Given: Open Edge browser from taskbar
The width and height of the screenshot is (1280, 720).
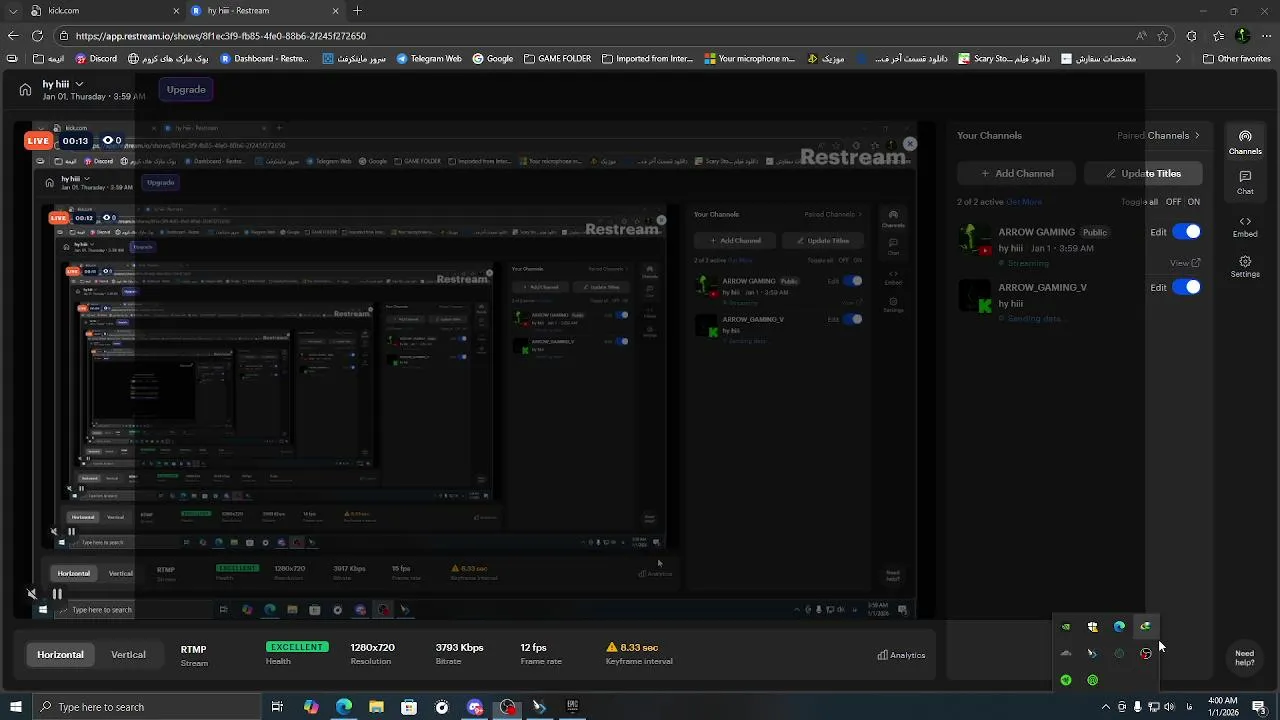Looking at the screenshot, I should (344, 707).
